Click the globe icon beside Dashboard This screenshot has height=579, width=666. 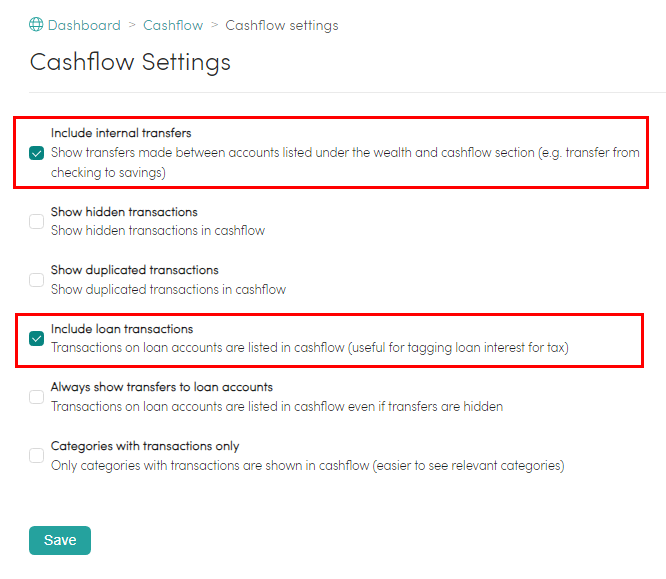36,25
